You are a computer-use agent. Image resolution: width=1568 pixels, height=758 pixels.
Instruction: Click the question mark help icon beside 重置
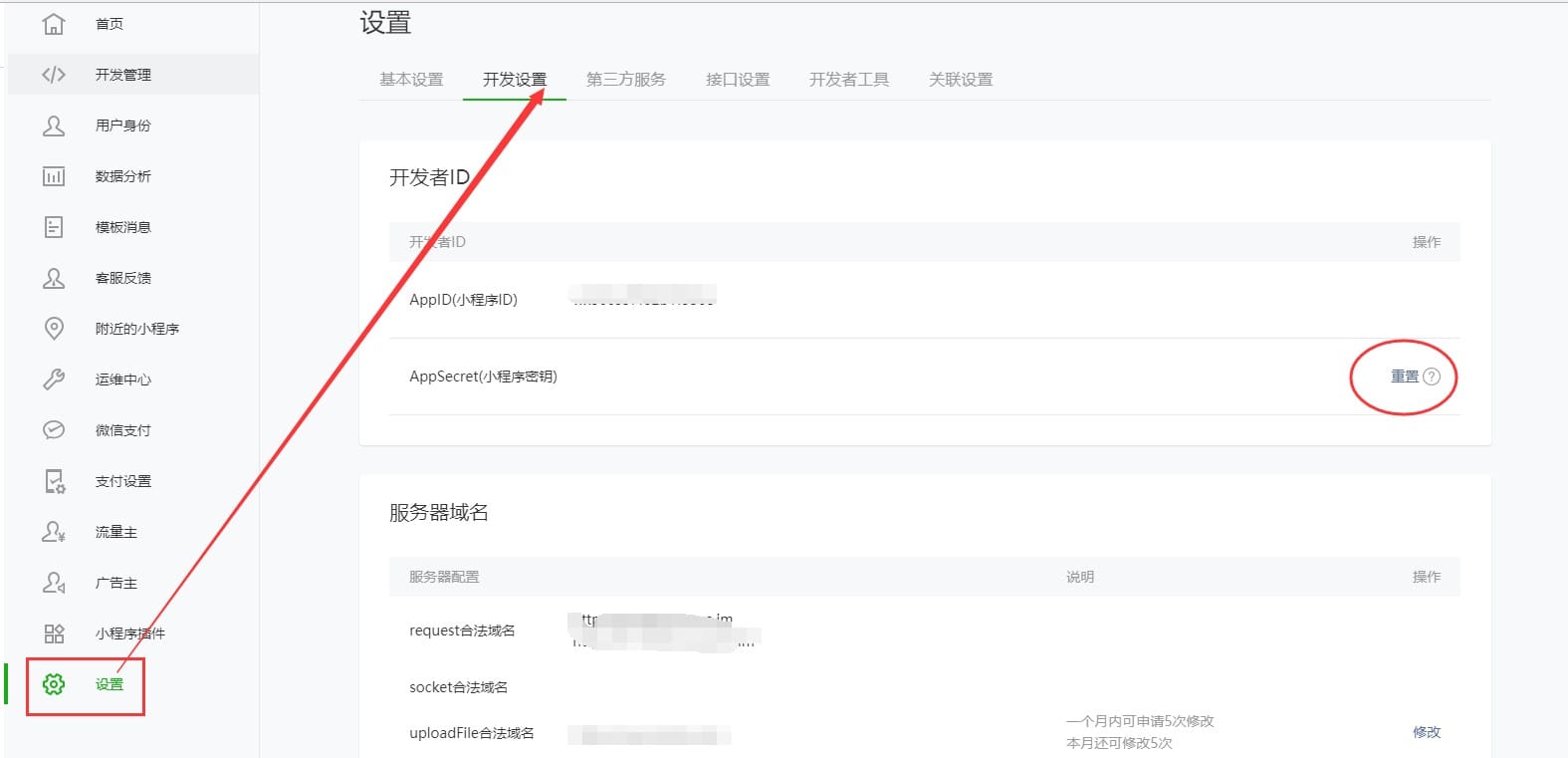(x=1432, y=377)
